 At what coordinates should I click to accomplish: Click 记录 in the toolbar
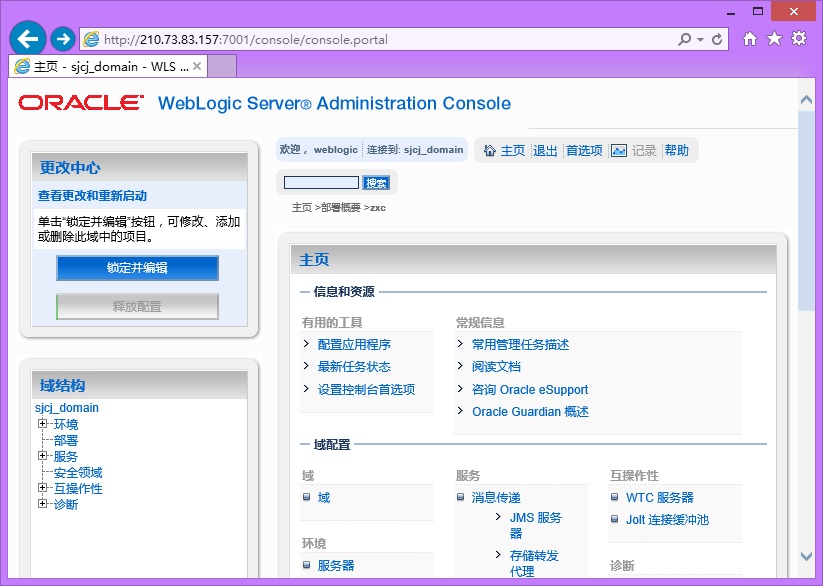644,151
